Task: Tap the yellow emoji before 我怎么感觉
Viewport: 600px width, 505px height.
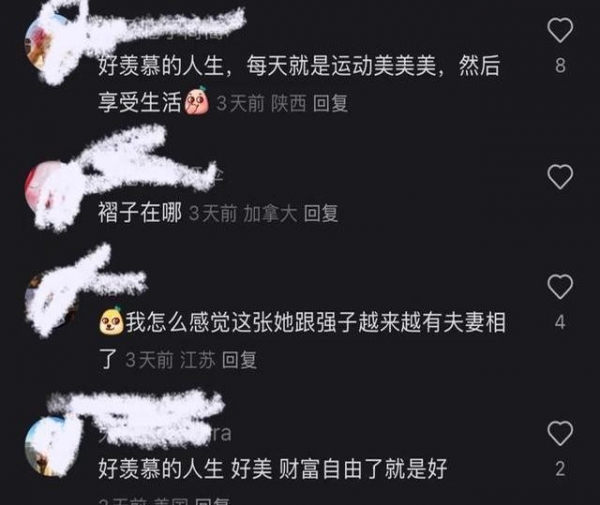Action: [111, 319]
